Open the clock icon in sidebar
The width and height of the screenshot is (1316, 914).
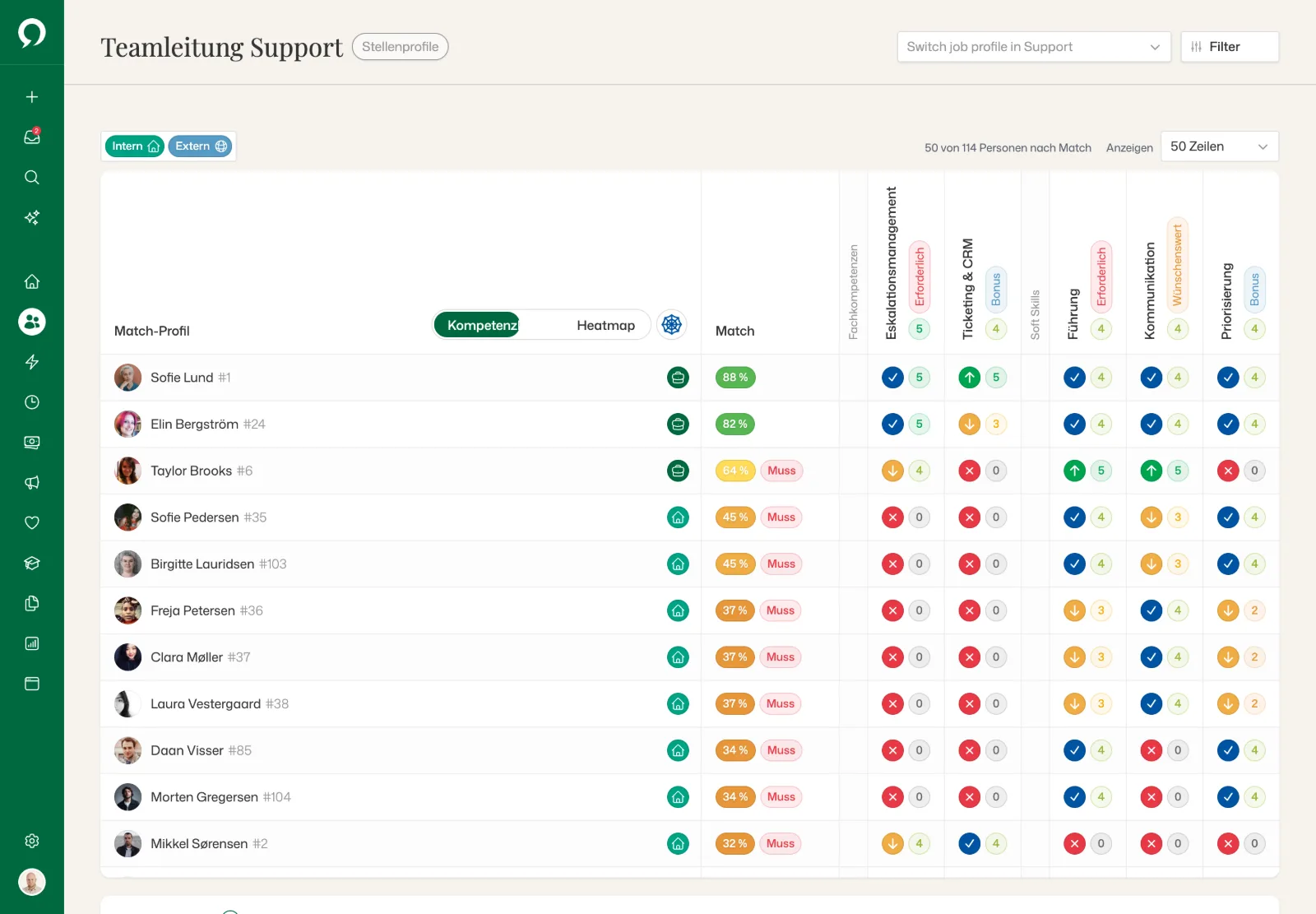(x=32, y=402)
